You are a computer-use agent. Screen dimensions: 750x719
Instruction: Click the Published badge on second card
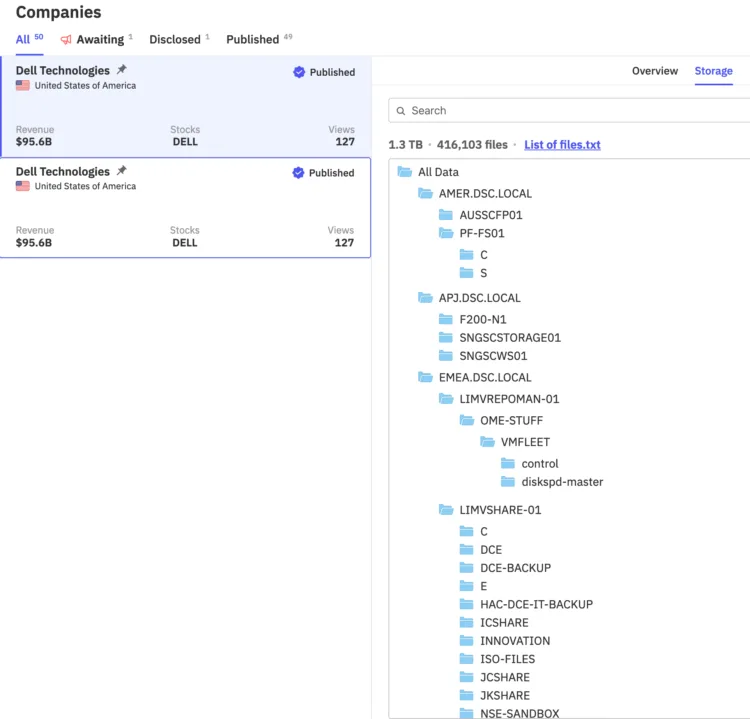click(x=323, y=173)
